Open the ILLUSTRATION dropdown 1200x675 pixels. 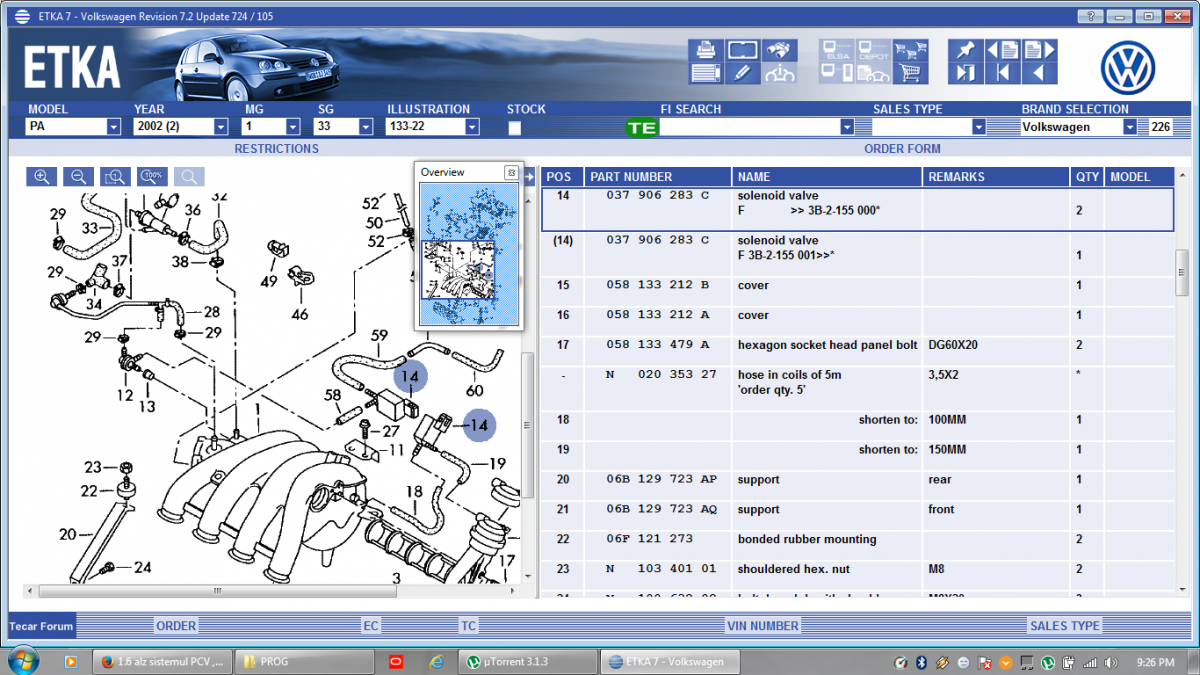pos(472,127)
